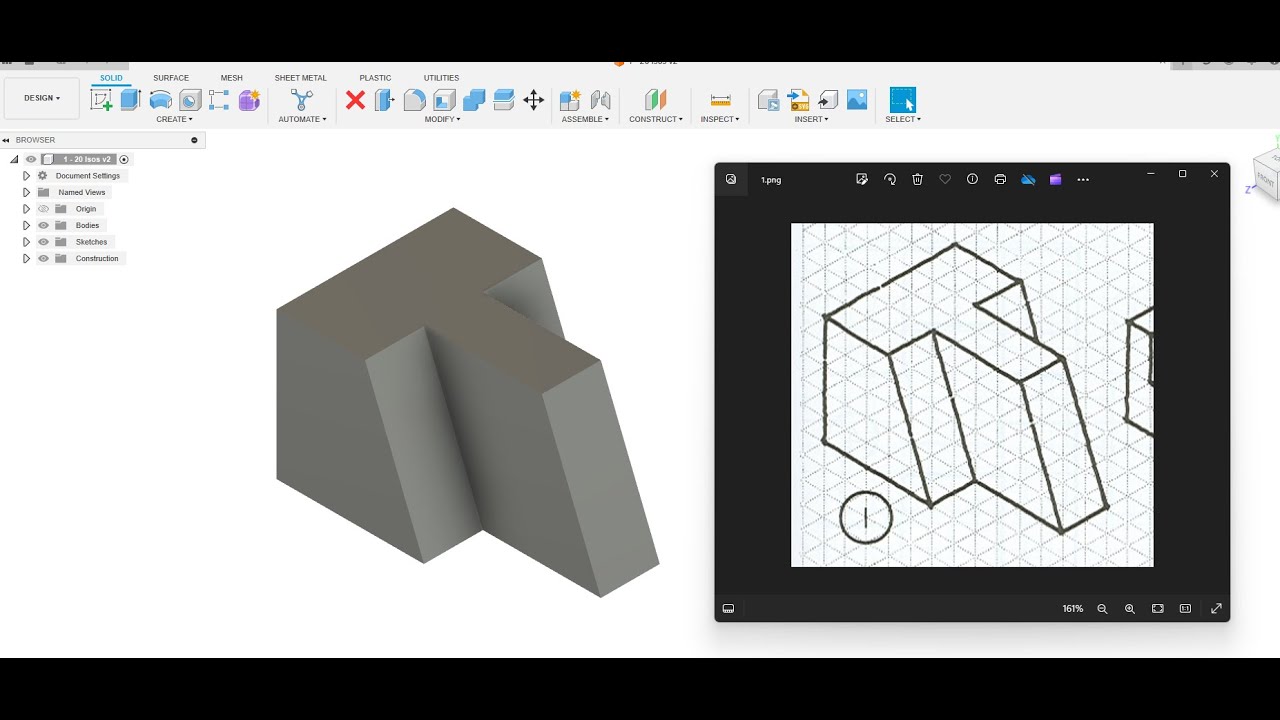1280x720 pixels.
Task: Select the Revolve tool icon
Action: 160,99
